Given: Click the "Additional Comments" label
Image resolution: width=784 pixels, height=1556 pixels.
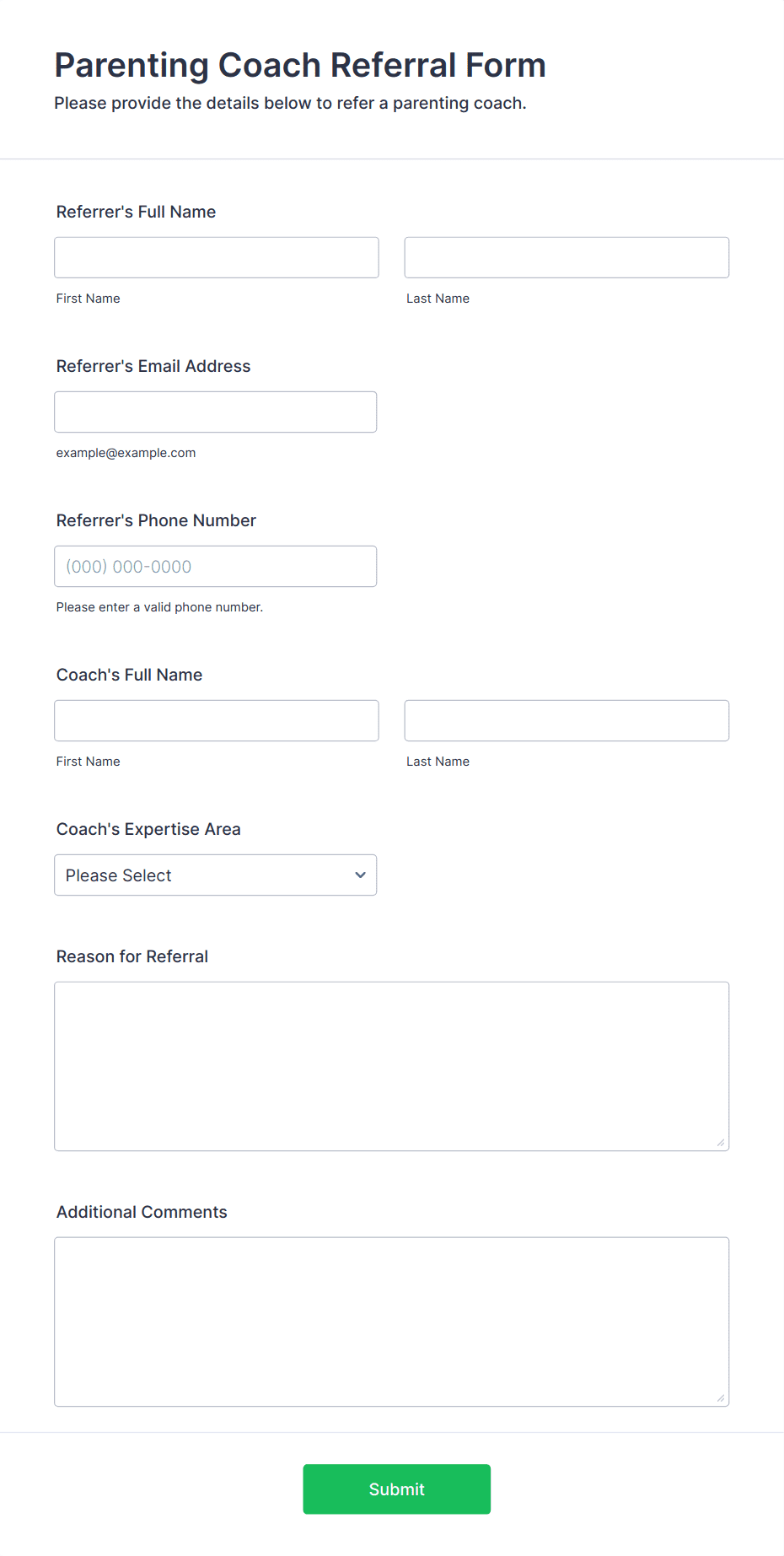Looking at the screenshot, I should [x=142, y=1212].
